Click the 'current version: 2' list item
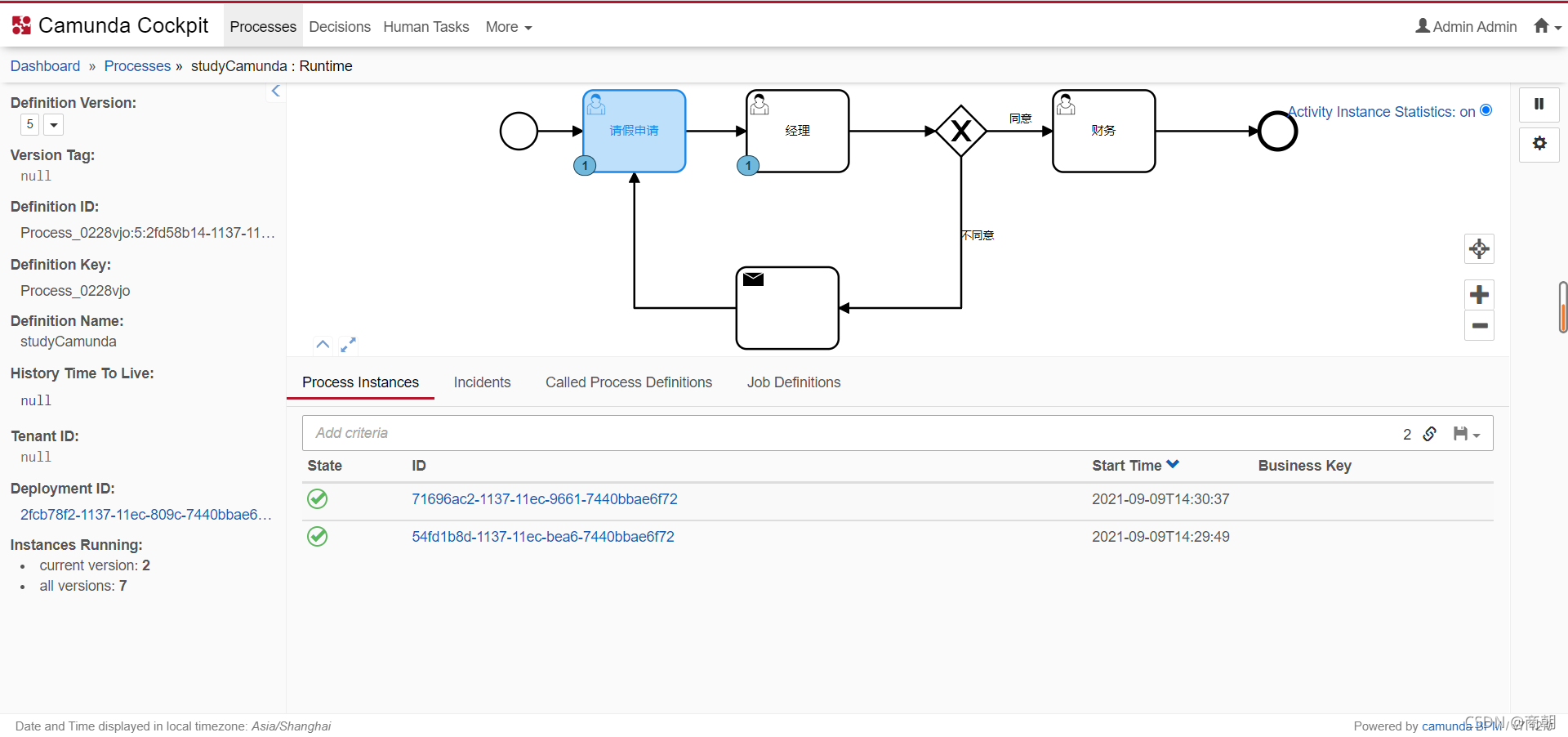The width and height of the screenshot is (1568, 737). pos(95,565)
